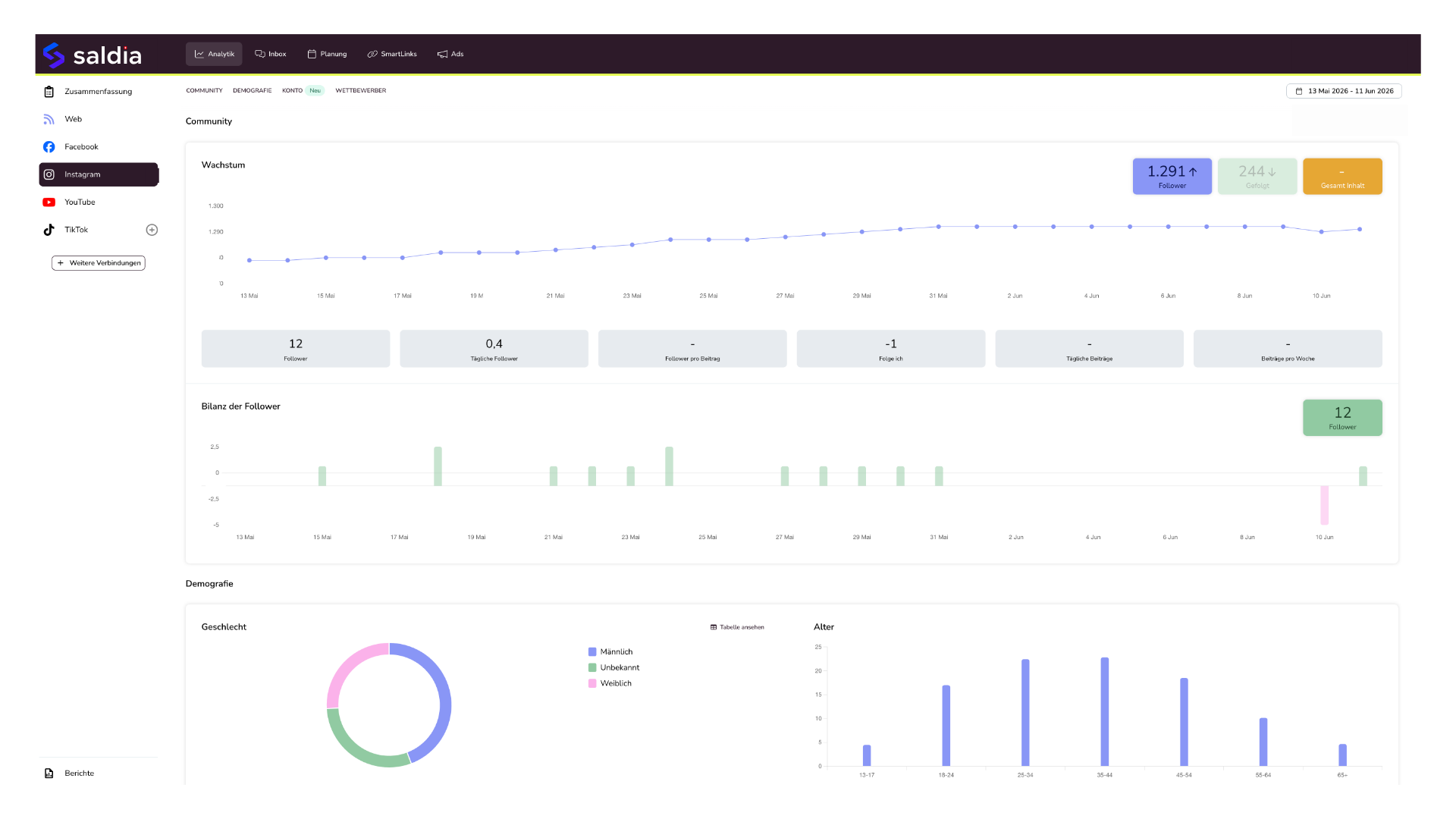The image size is (1456, 819).
Task: Click the Tabelle ansehen table icon
Action: [714, 627]
